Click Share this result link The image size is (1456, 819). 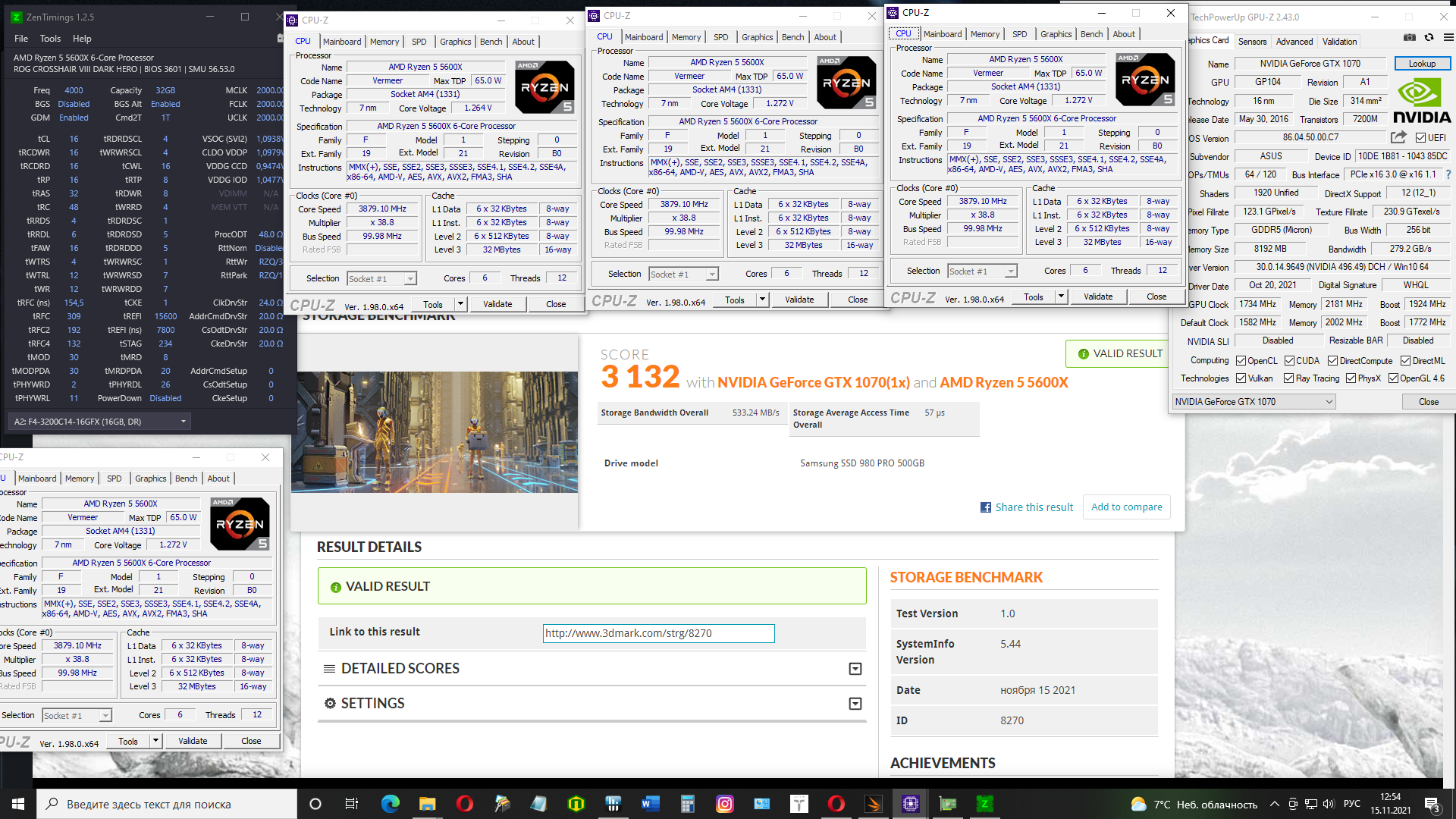coord(1034,507)
